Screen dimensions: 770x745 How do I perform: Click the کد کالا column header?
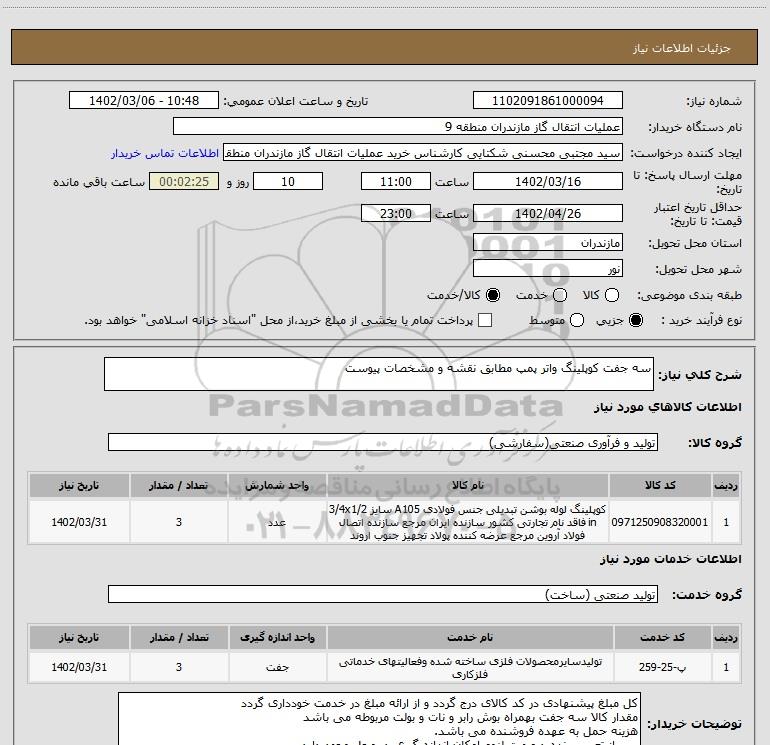point(660,486)
